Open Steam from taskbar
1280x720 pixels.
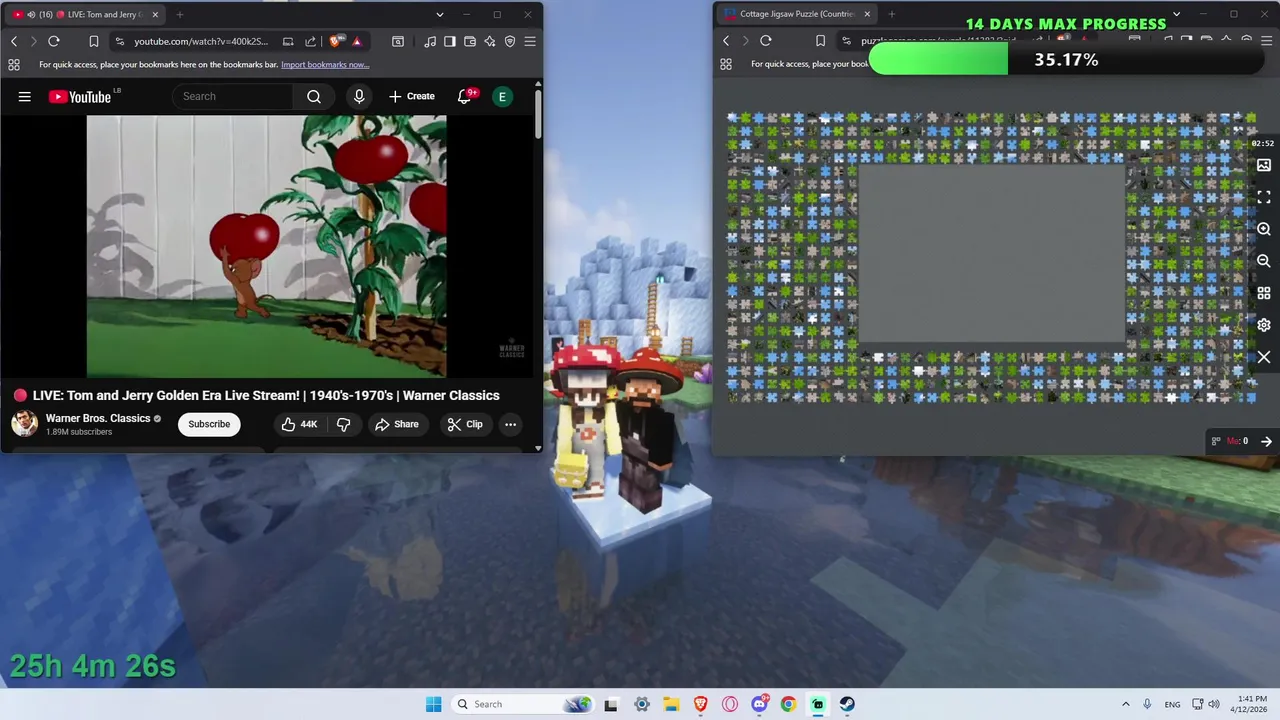click(x=847, y=704)
